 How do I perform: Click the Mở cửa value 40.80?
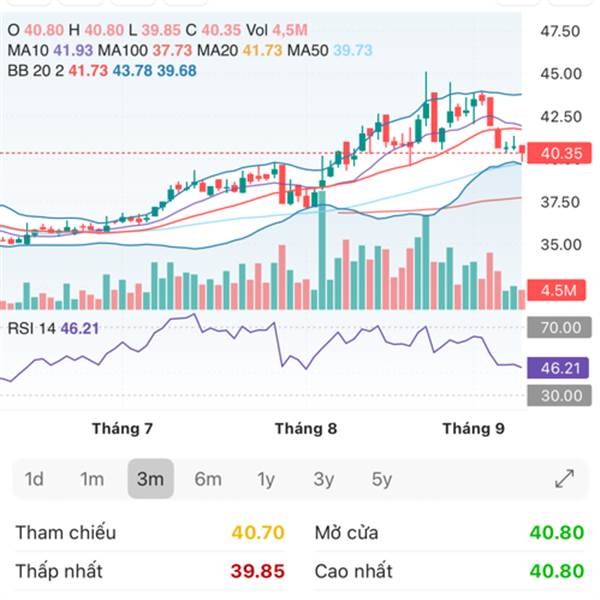(x=557, y=533)
